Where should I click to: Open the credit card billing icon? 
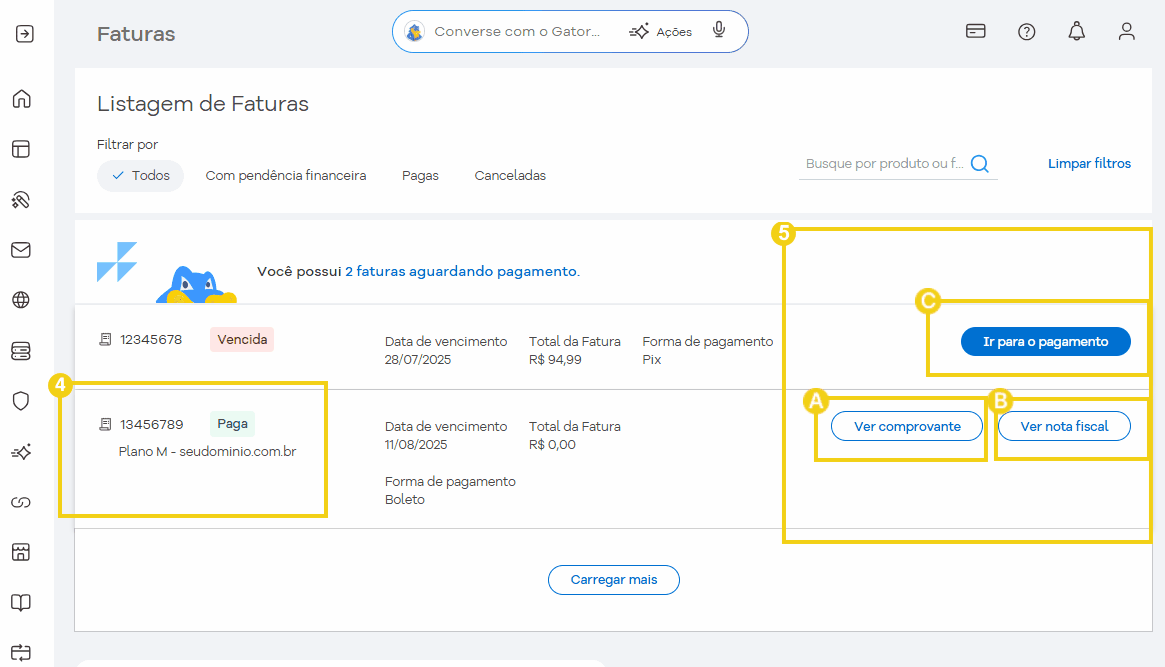click(x=976, y=31)
